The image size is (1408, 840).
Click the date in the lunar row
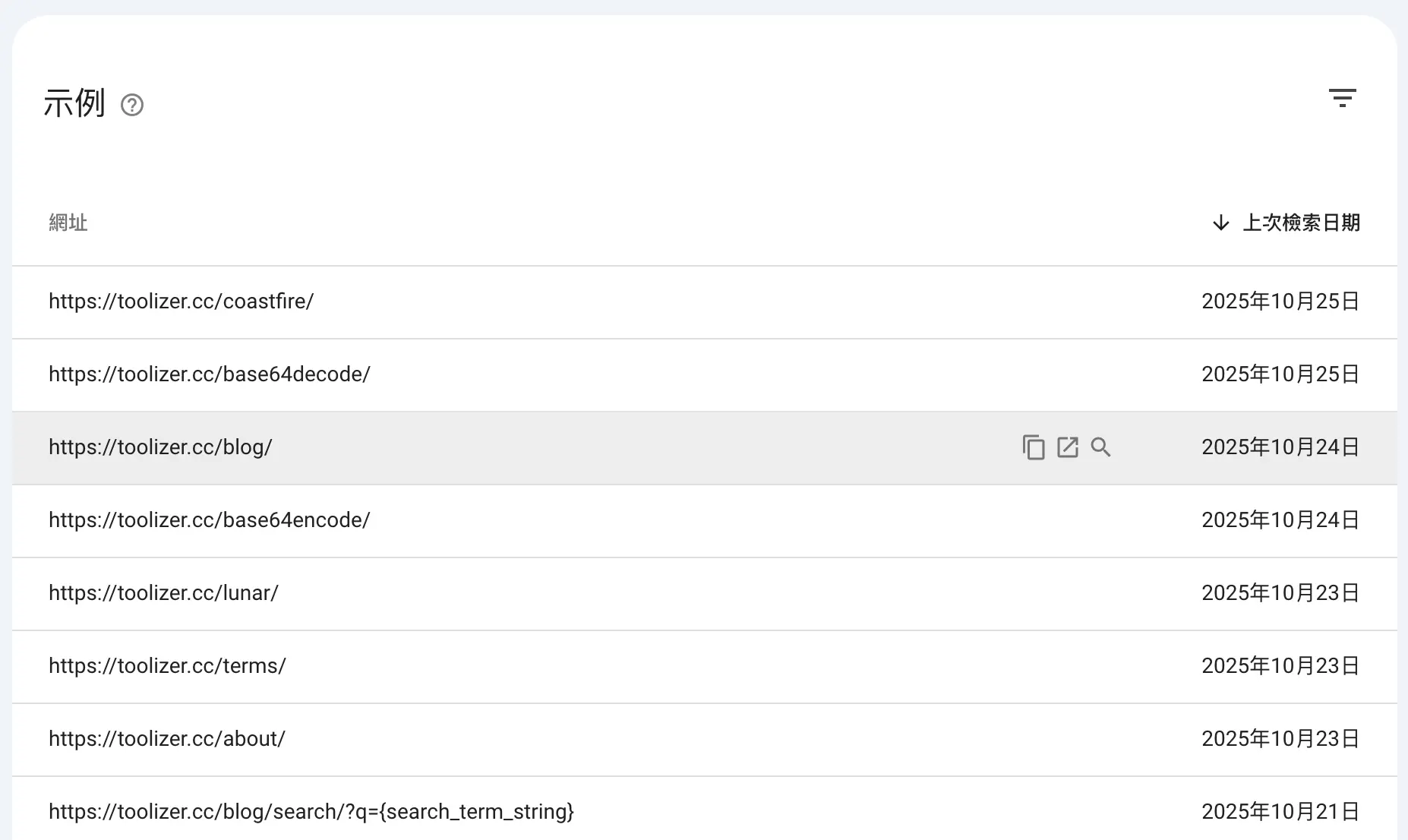click(1280, 593)
